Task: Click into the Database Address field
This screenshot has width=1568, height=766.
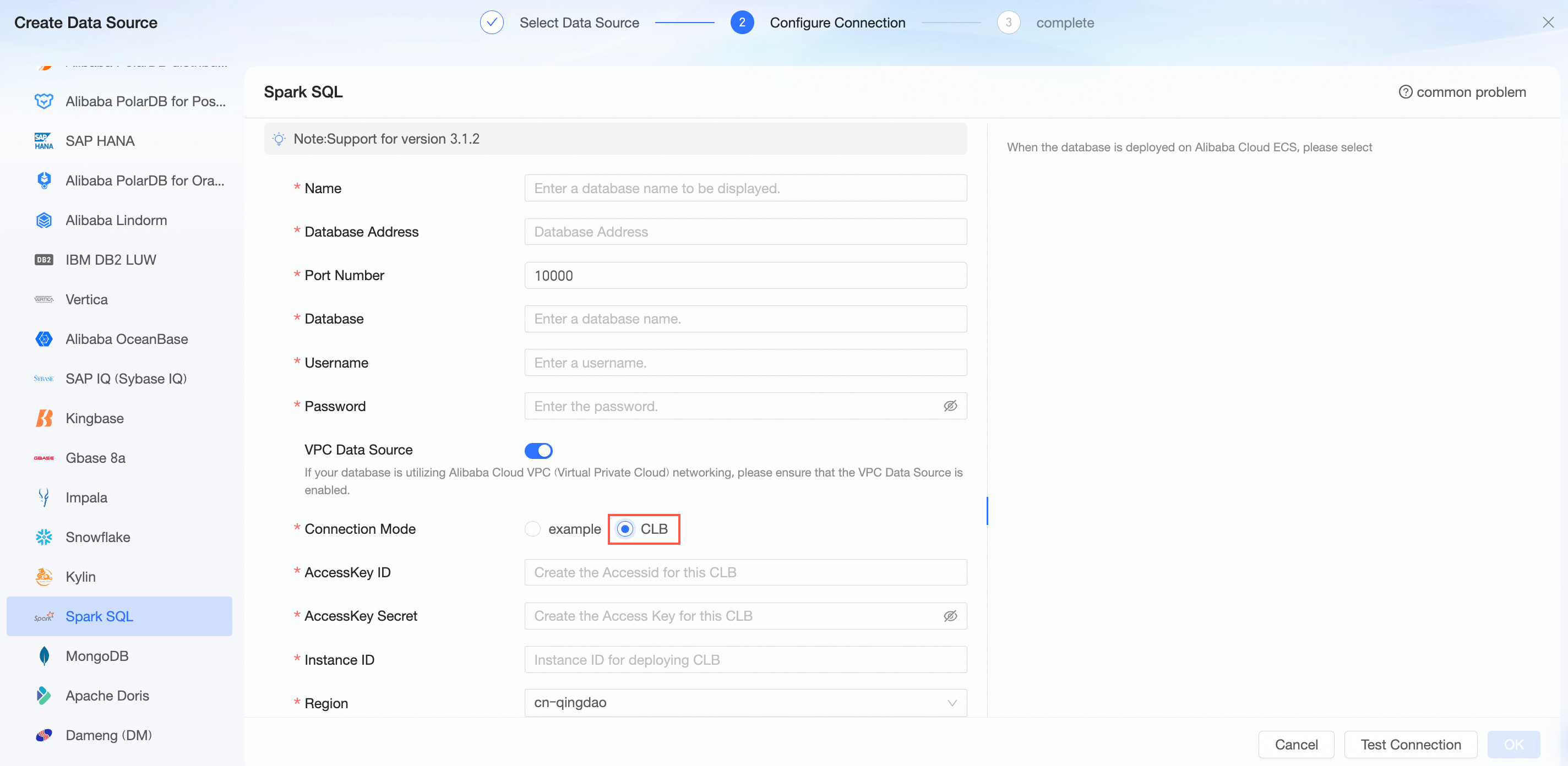Action: tap(745, 232)
